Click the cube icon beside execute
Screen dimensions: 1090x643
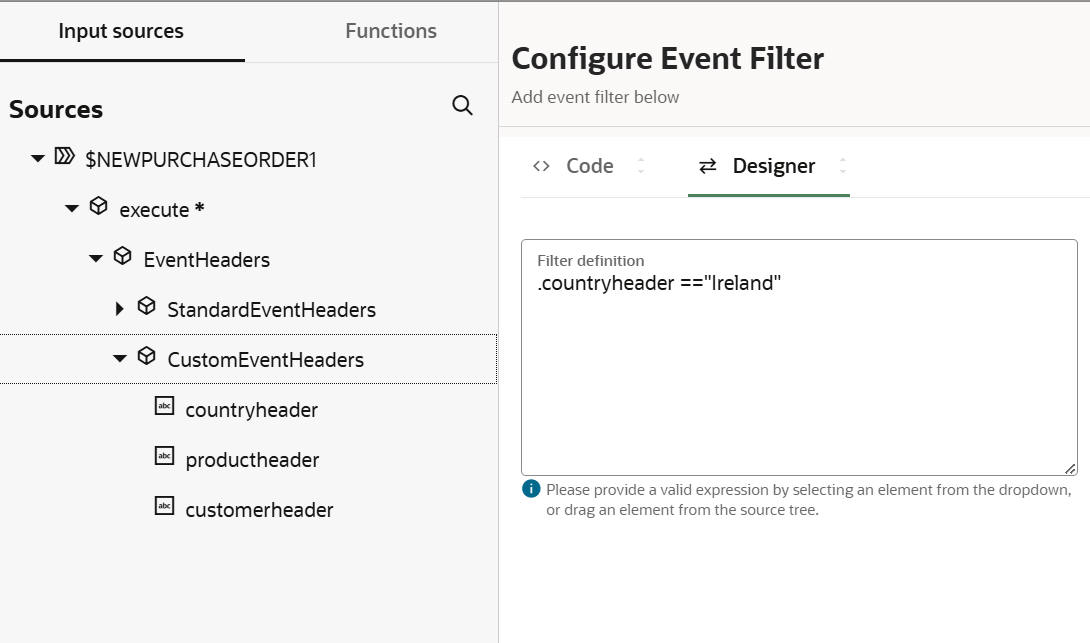point(98,206)
